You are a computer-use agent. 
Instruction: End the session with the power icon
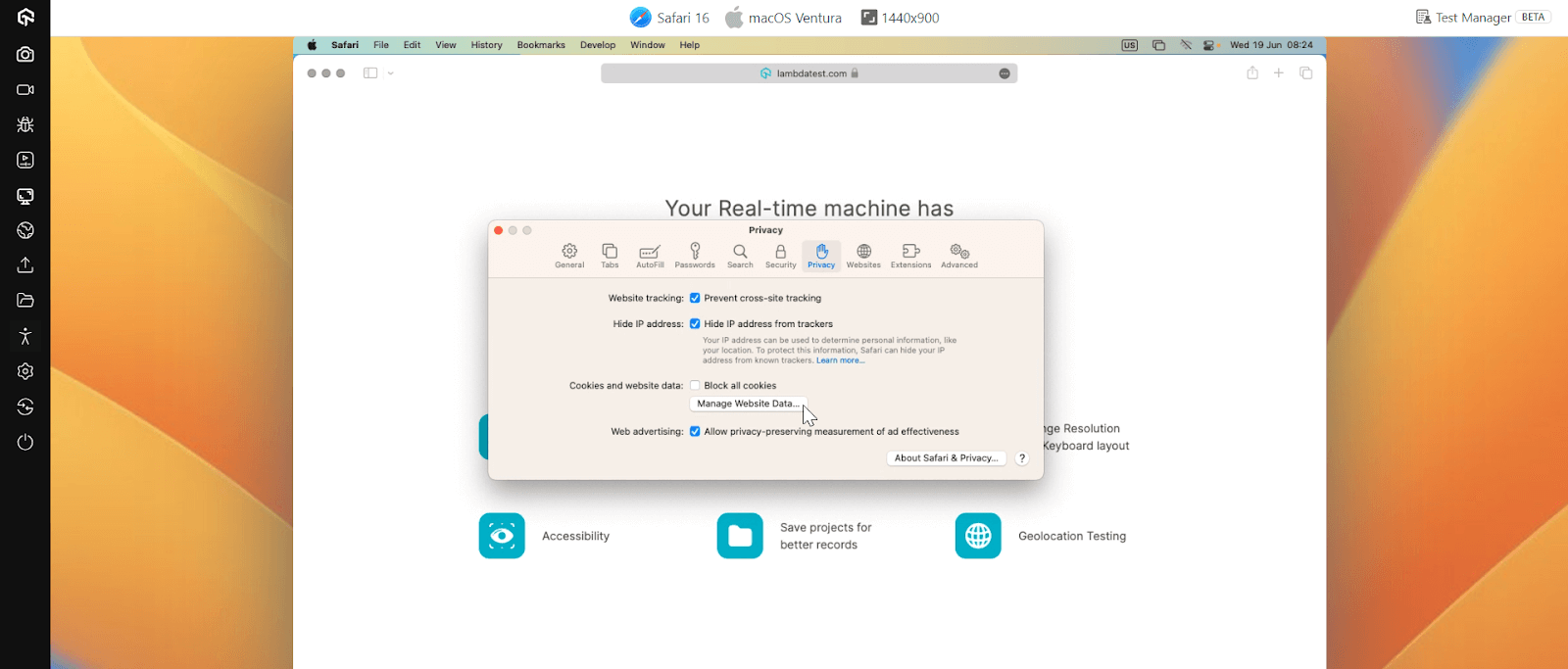coord(25,442)
